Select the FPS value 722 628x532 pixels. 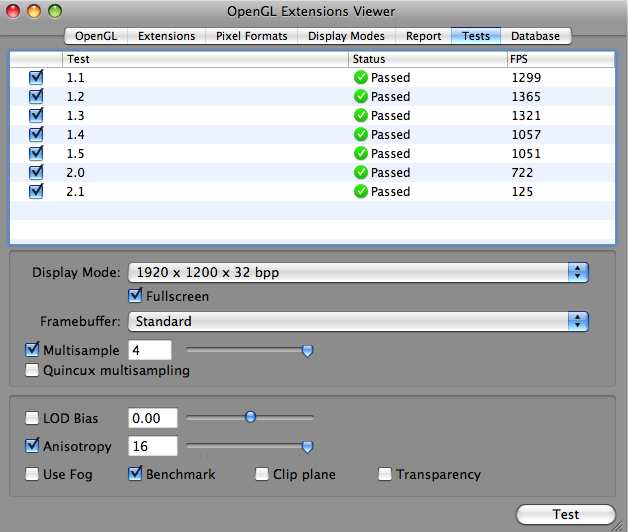coord(522,173)
